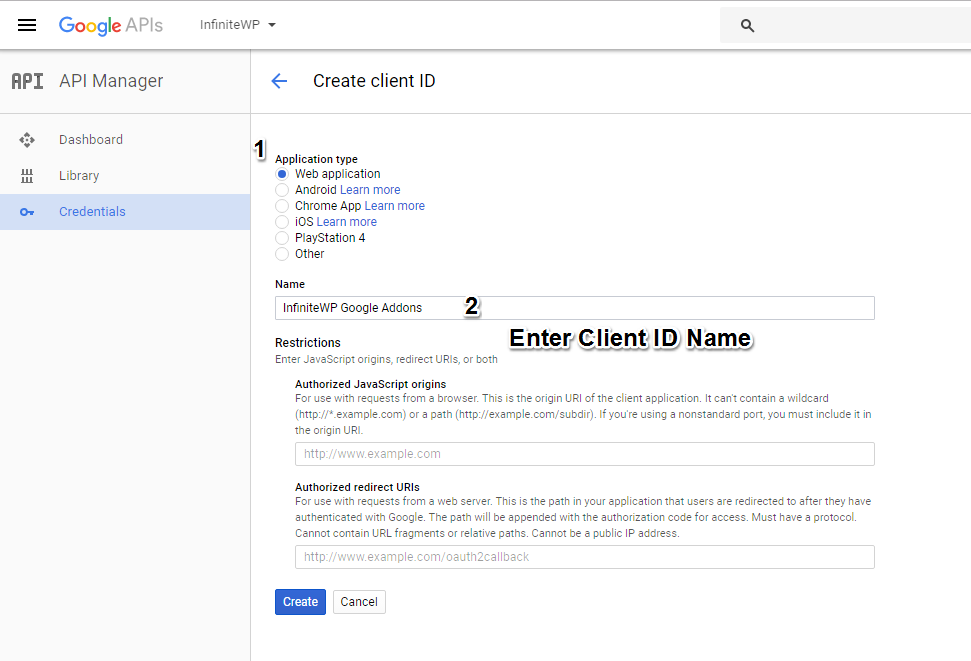Select the Chrome App application type
971x661 pixels.
coord(282,206)
